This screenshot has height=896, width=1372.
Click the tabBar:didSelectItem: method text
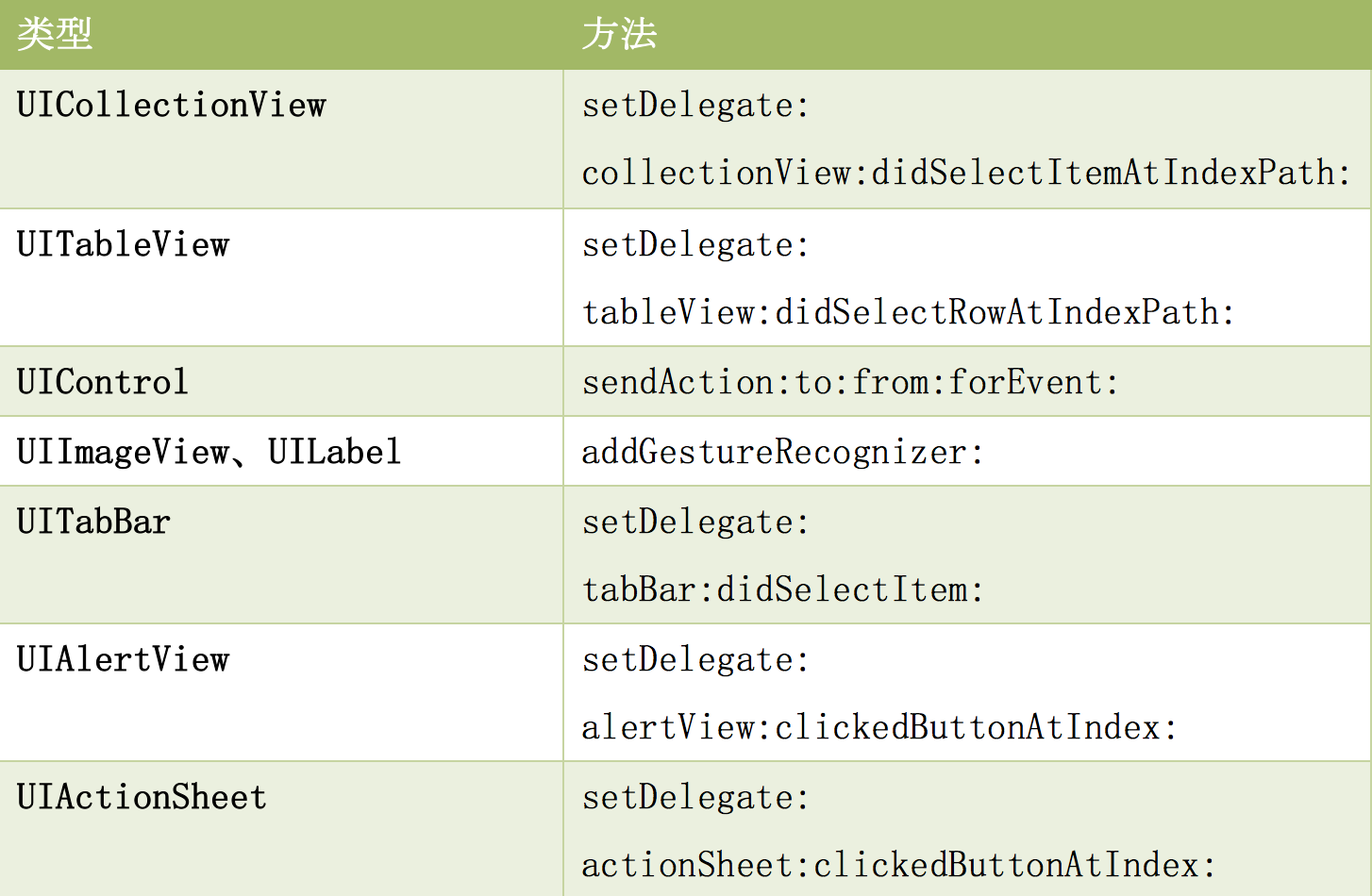click(x=782, y=589)
